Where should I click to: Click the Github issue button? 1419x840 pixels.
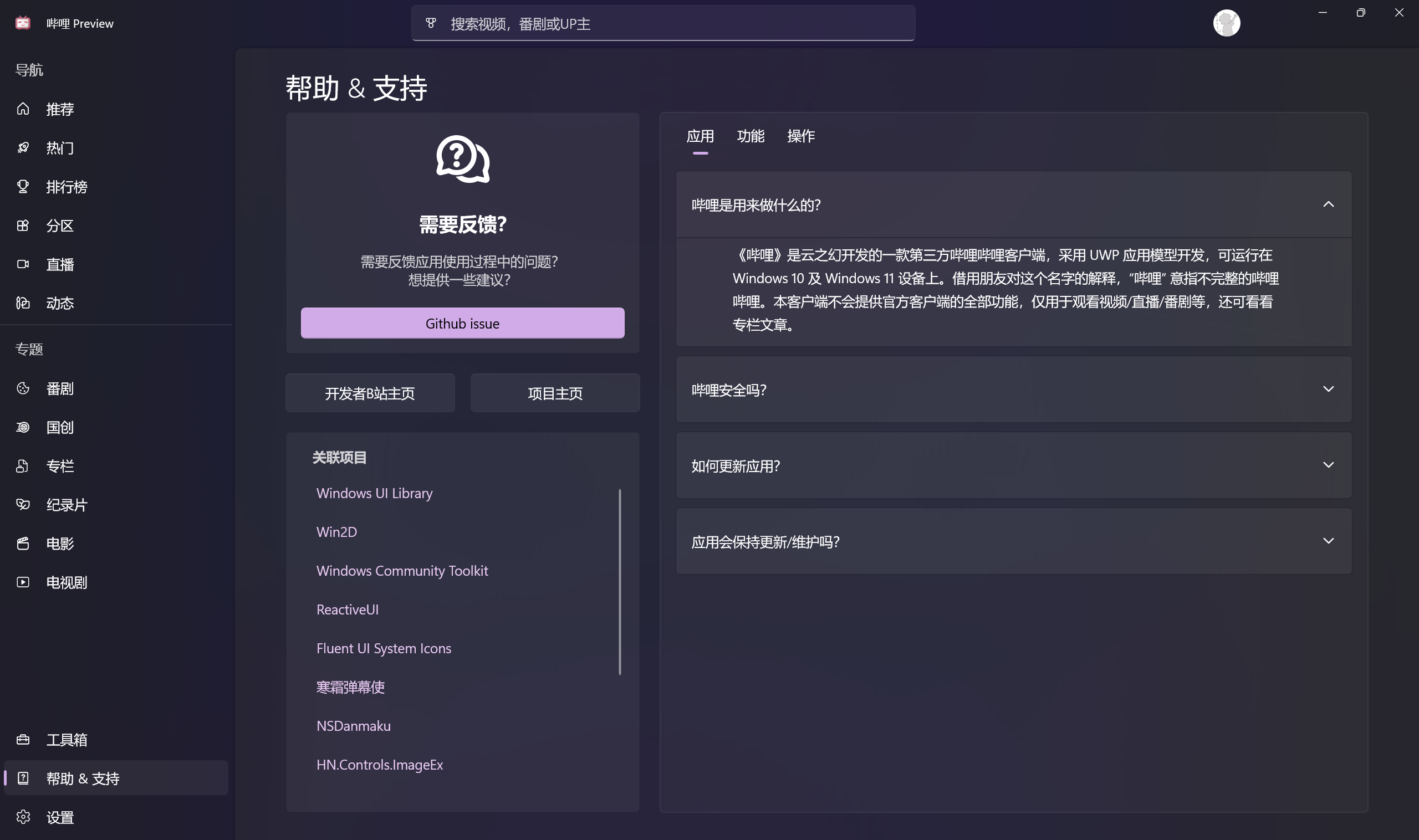462,322
